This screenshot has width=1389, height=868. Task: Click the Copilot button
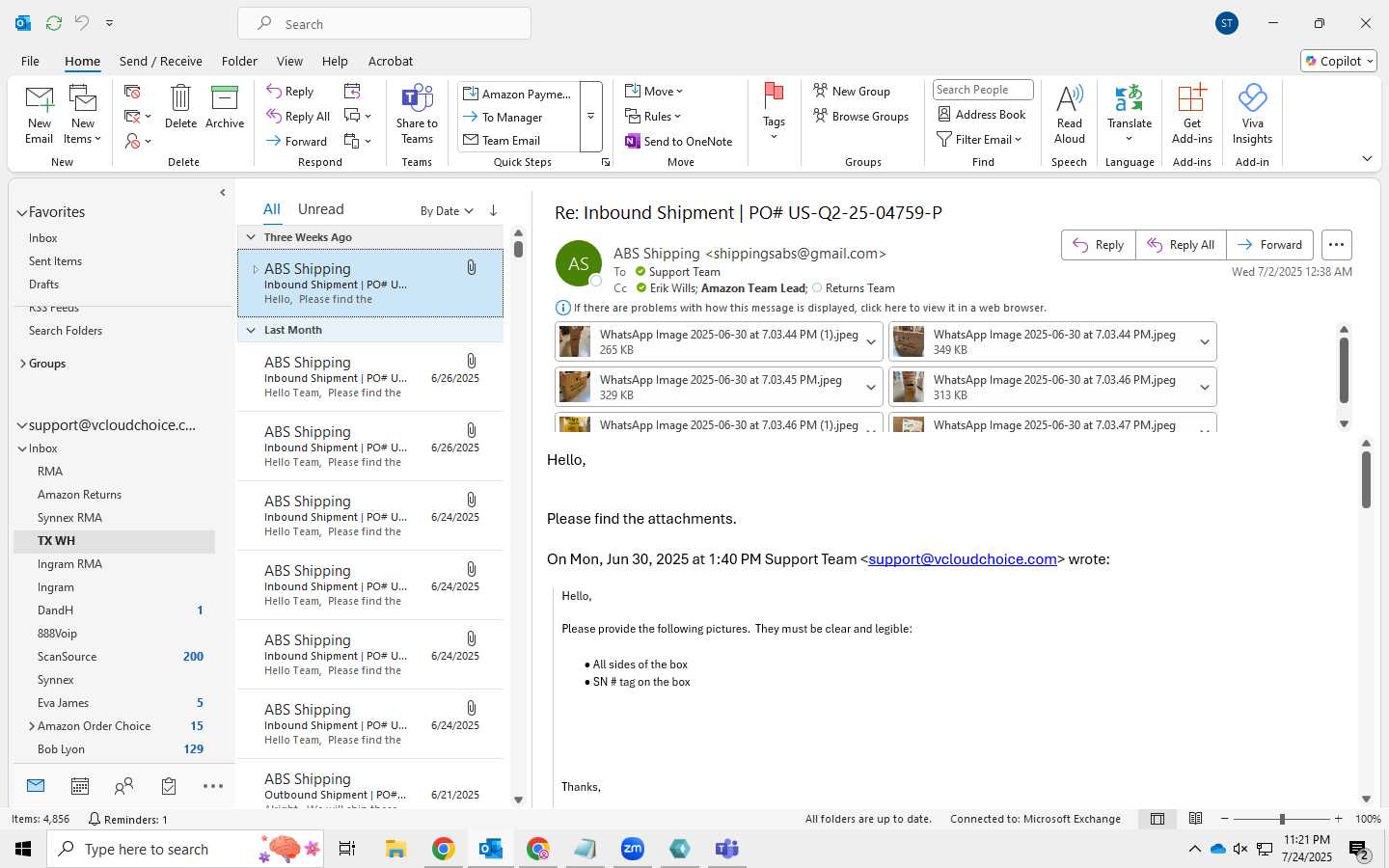(1339, 61)
